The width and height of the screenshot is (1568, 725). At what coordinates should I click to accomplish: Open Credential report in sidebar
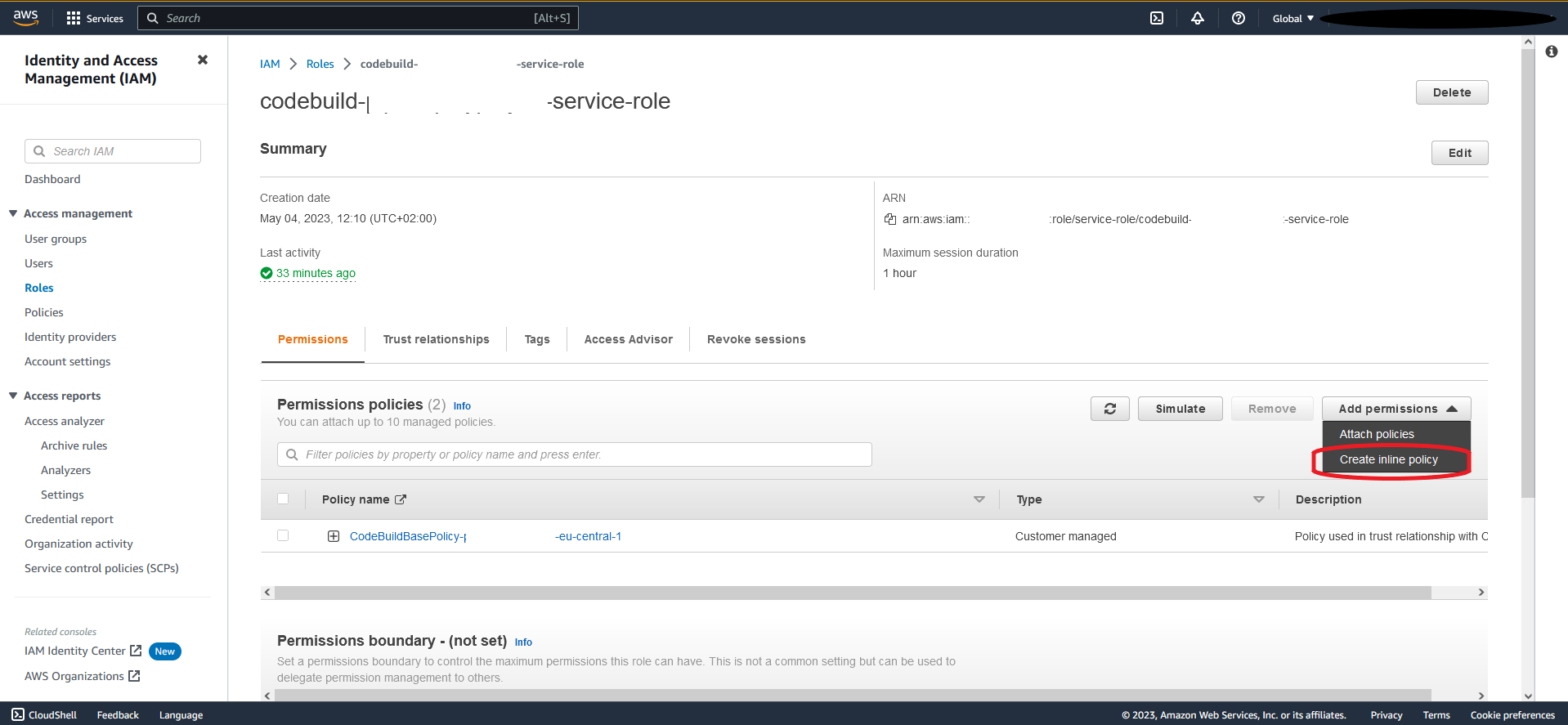[69, 519]
